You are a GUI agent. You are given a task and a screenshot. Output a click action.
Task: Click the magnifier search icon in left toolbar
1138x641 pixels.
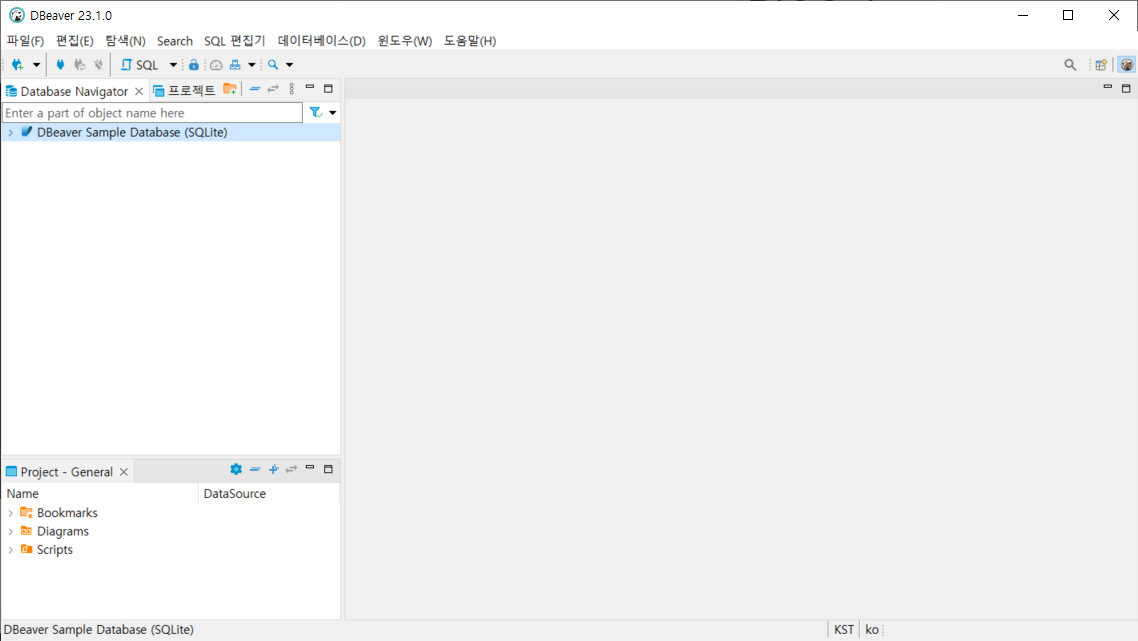tap(273, 65)
